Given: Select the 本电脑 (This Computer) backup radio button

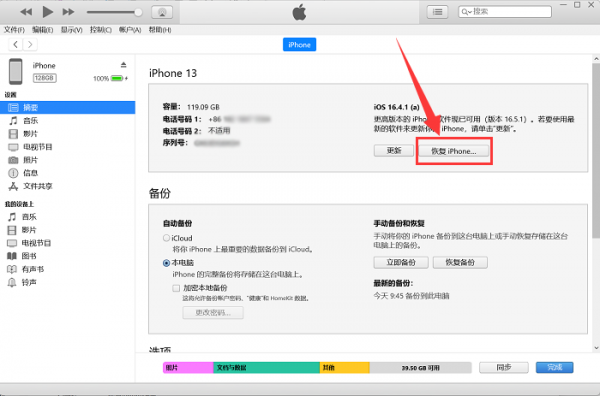Looking at the screenshot, I should (166, 263).
